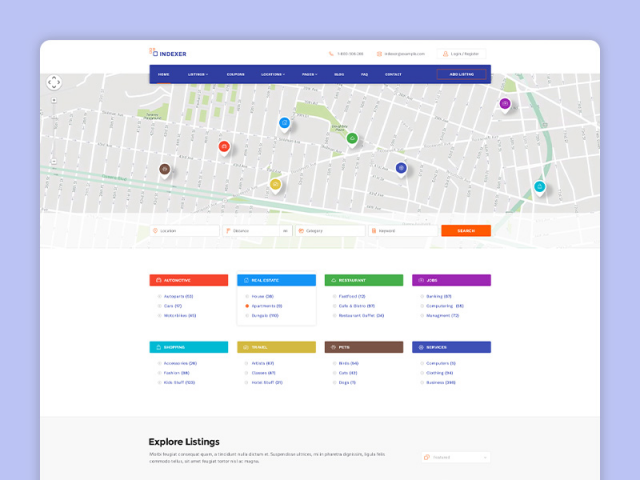Image resolution: width=640 pixels, height=480 pixels.
Task: Select the Fastfood radio bullet
Action: pos(334,297)
